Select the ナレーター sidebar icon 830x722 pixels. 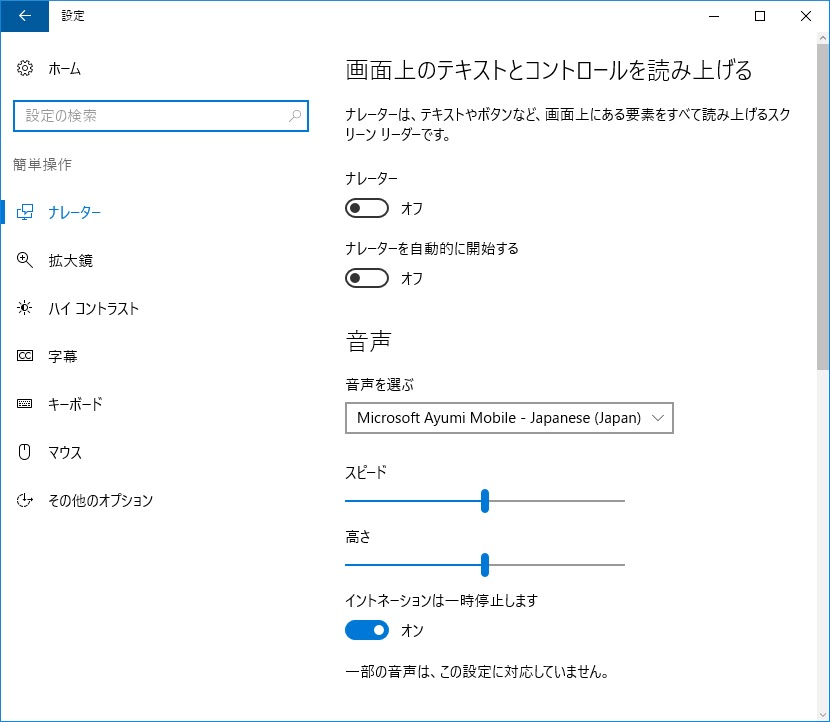tap(24, 212)
